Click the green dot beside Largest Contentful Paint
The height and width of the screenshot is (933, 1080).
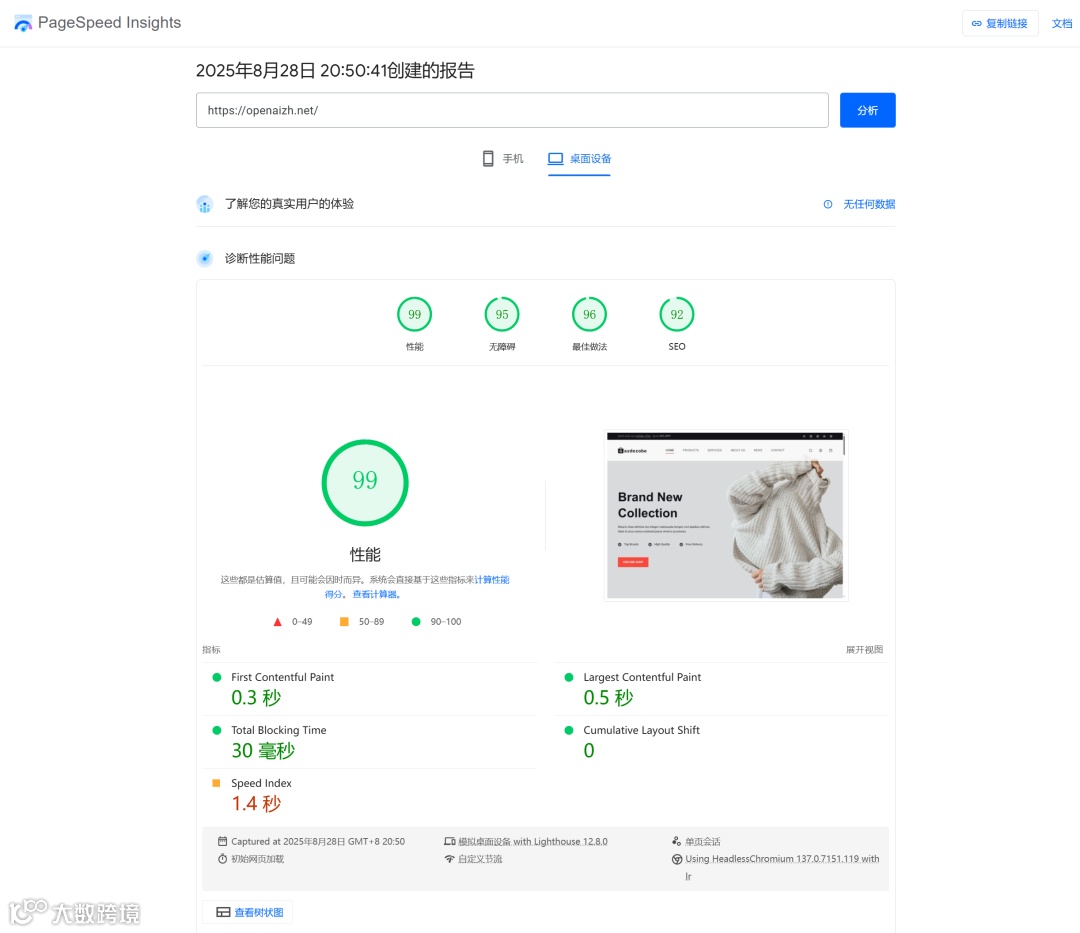click(569, 678)
